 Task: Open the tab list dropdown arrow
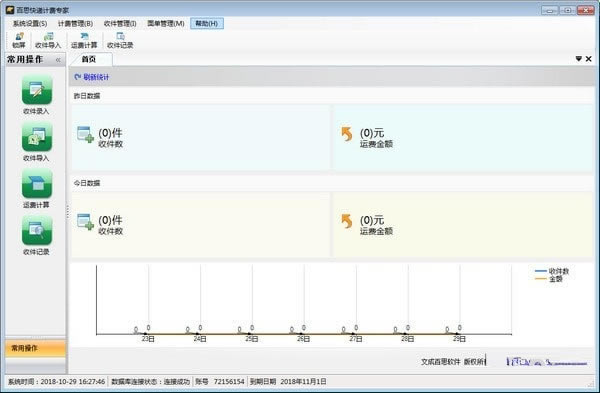(x=578, y=59)
